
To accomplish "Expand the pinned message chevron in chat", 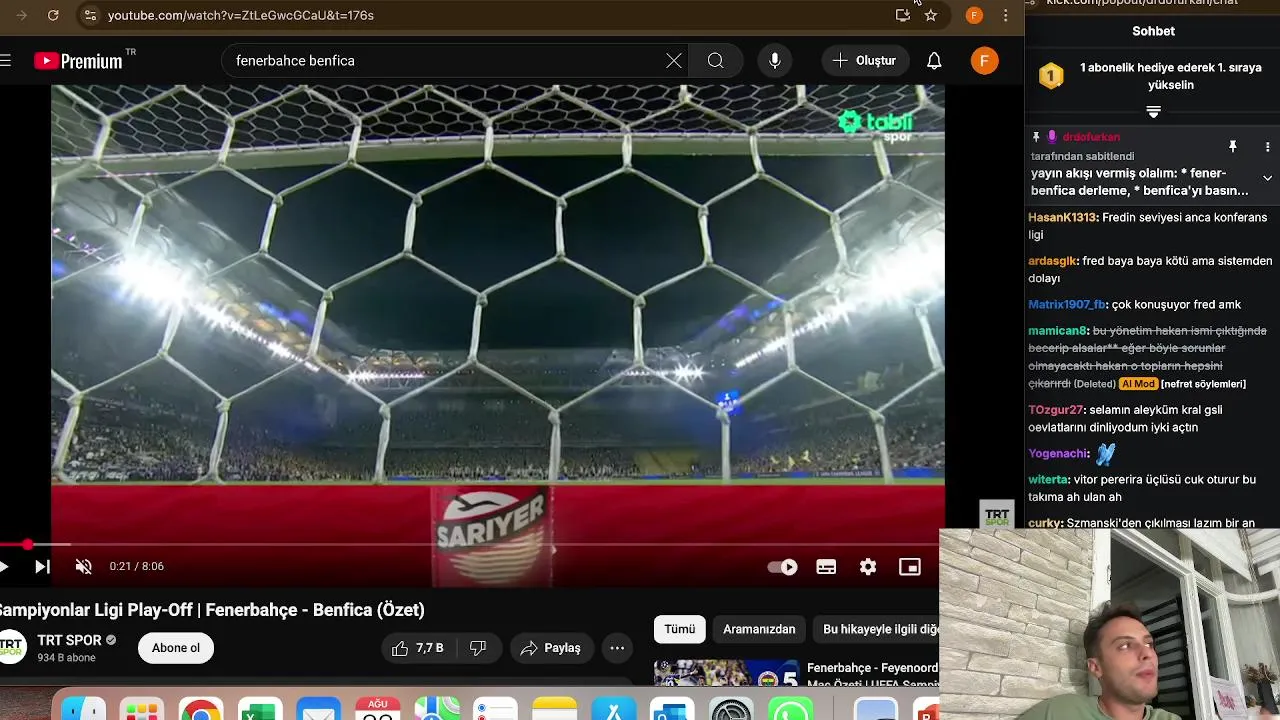I will click(x=1267, y=178).
